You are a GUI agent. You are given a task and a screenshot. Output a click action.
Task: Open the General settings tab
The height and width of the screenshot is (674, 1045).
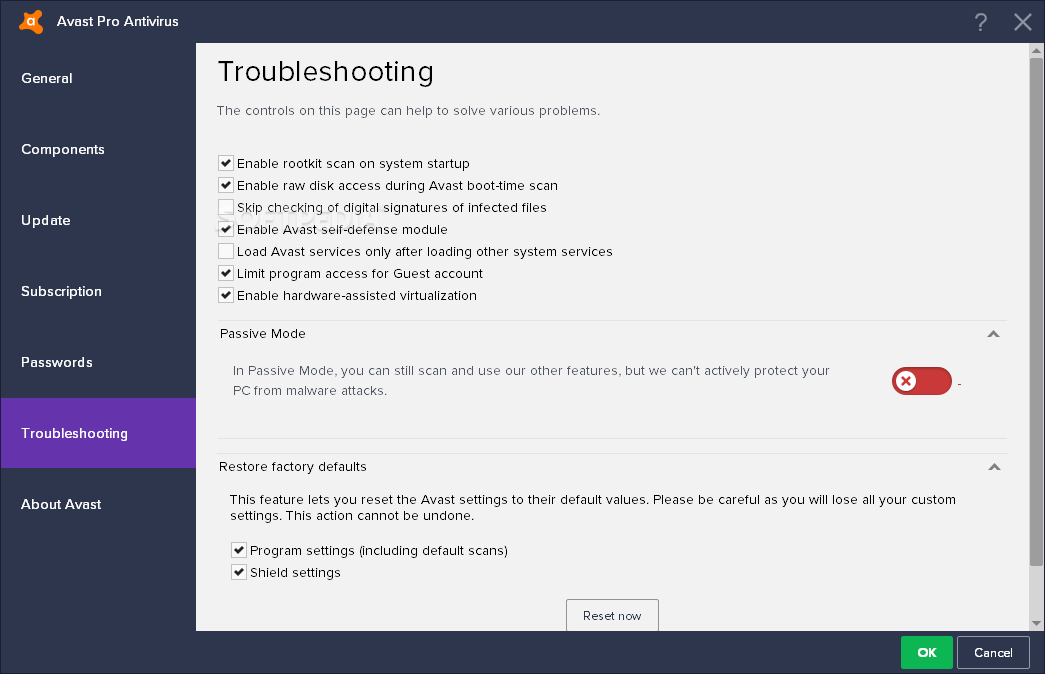[x=99, y=78]
